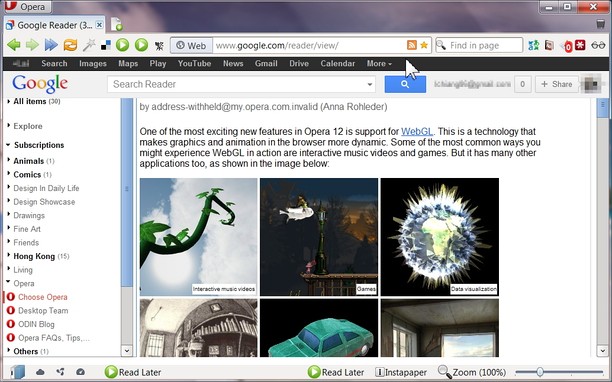Open a new tab with the page-plus icon
The image size is (612, 382).
pos(116,24)
